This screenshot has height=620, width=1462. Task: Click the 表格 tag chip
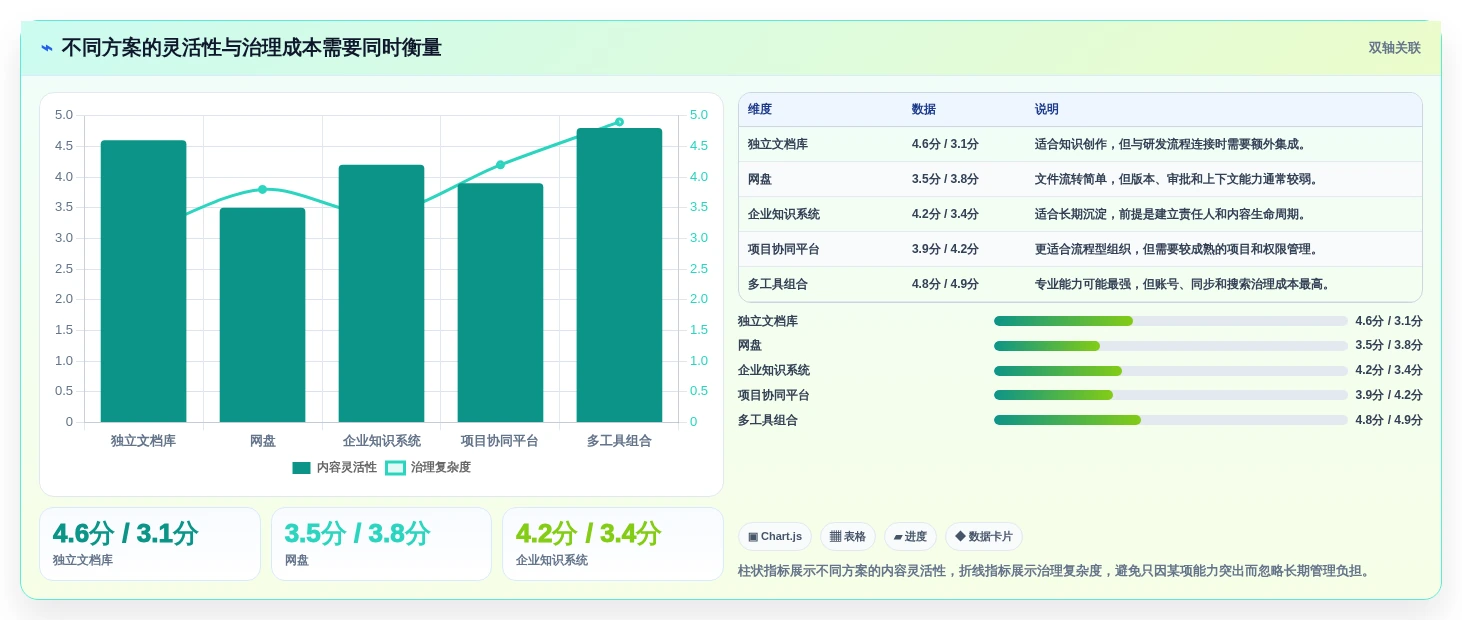coord(848,536)
